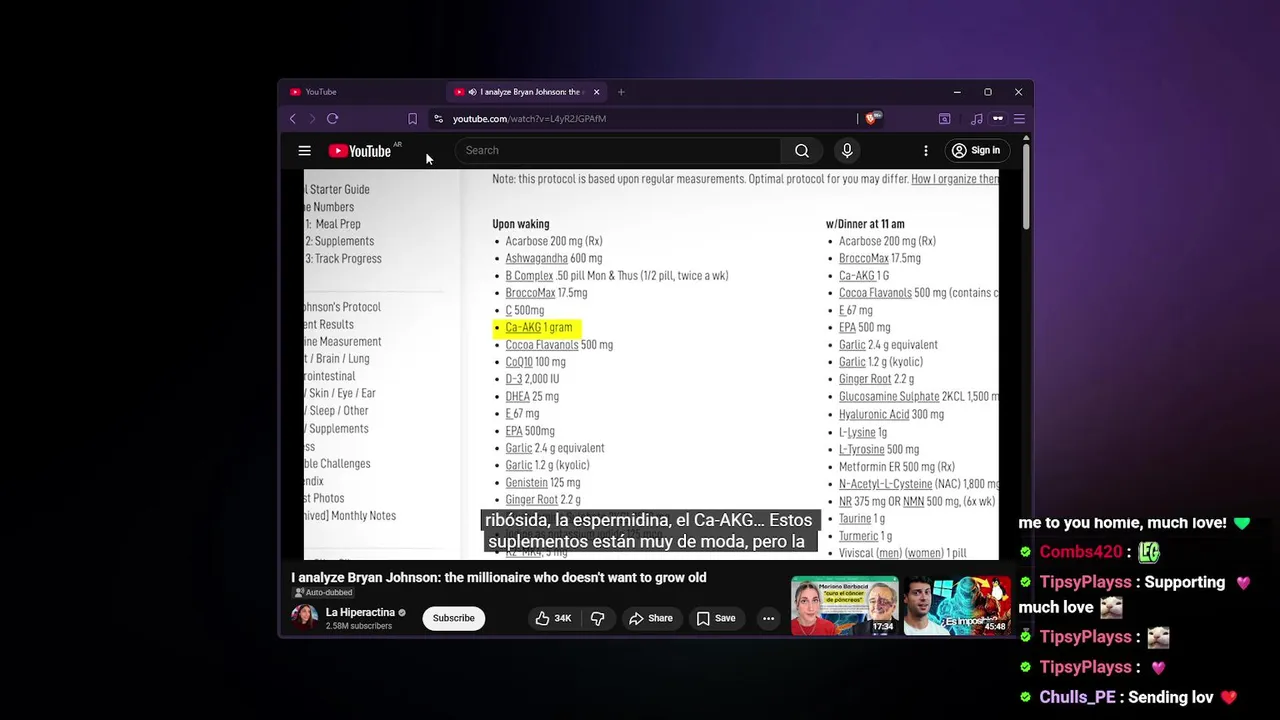Viewport: 1280px width, 720px height.
Task: Click 'CoQ10 100 mg' entry
Action: [x=535, y=362]
